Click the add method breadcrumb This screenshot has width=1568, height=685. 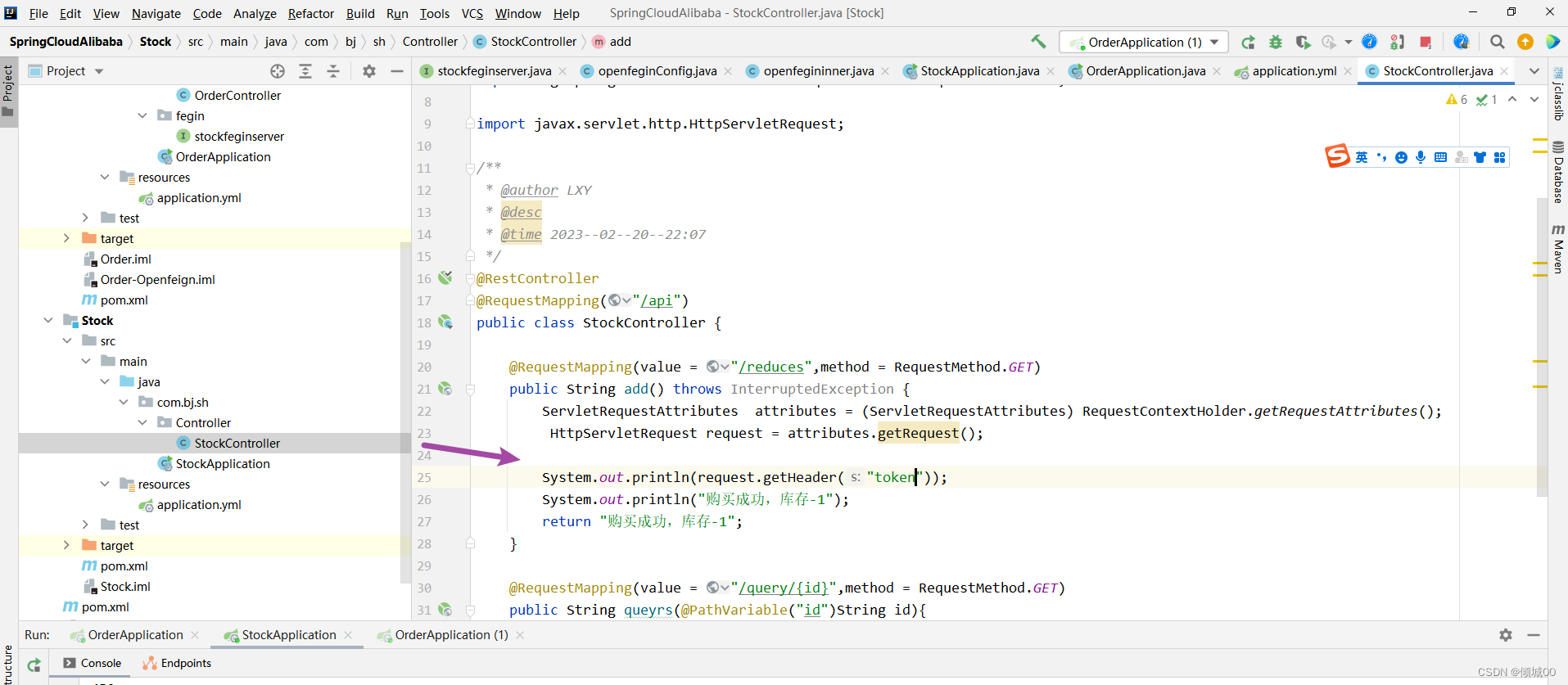(x=612, y=42)
